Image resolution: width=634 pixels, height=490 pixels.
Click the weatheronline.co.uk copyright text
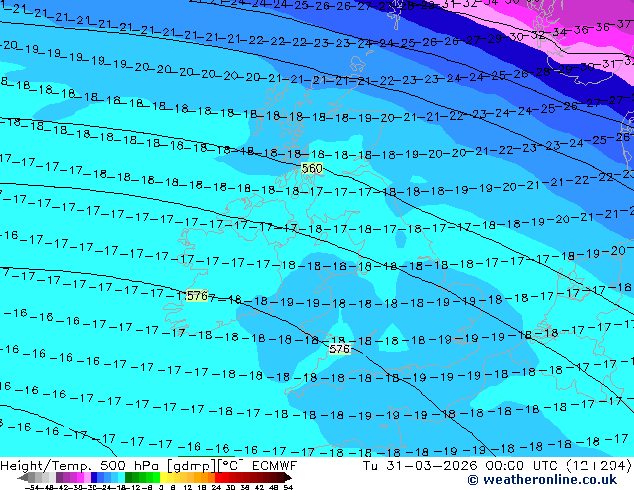point(542,480)
